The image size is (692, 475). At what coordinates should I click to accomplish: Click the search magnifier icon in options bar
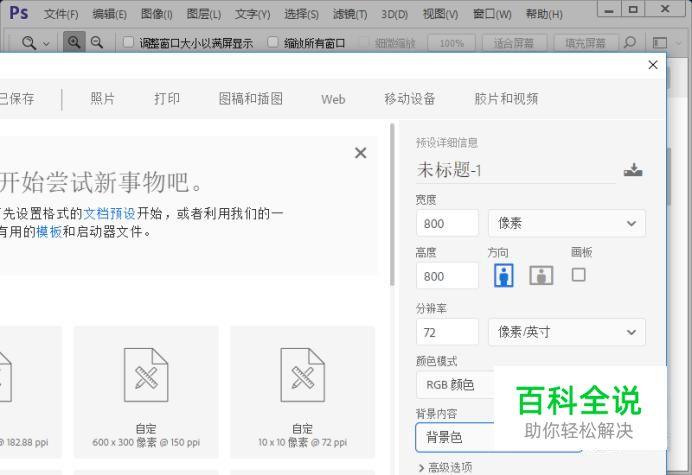pos(630,42)
